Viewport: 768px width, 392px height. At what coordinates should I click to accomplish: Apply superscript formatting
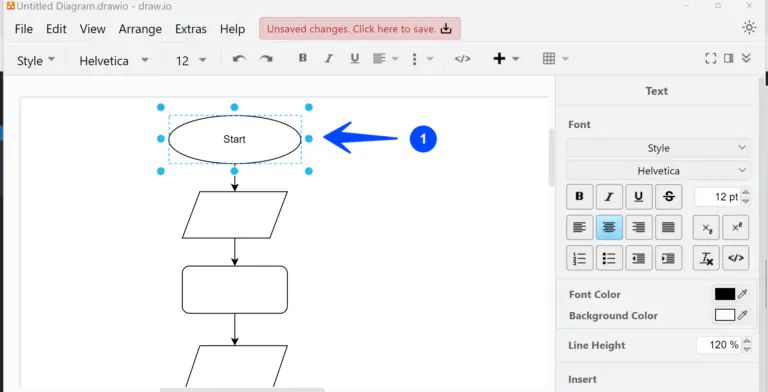point(736,227)
